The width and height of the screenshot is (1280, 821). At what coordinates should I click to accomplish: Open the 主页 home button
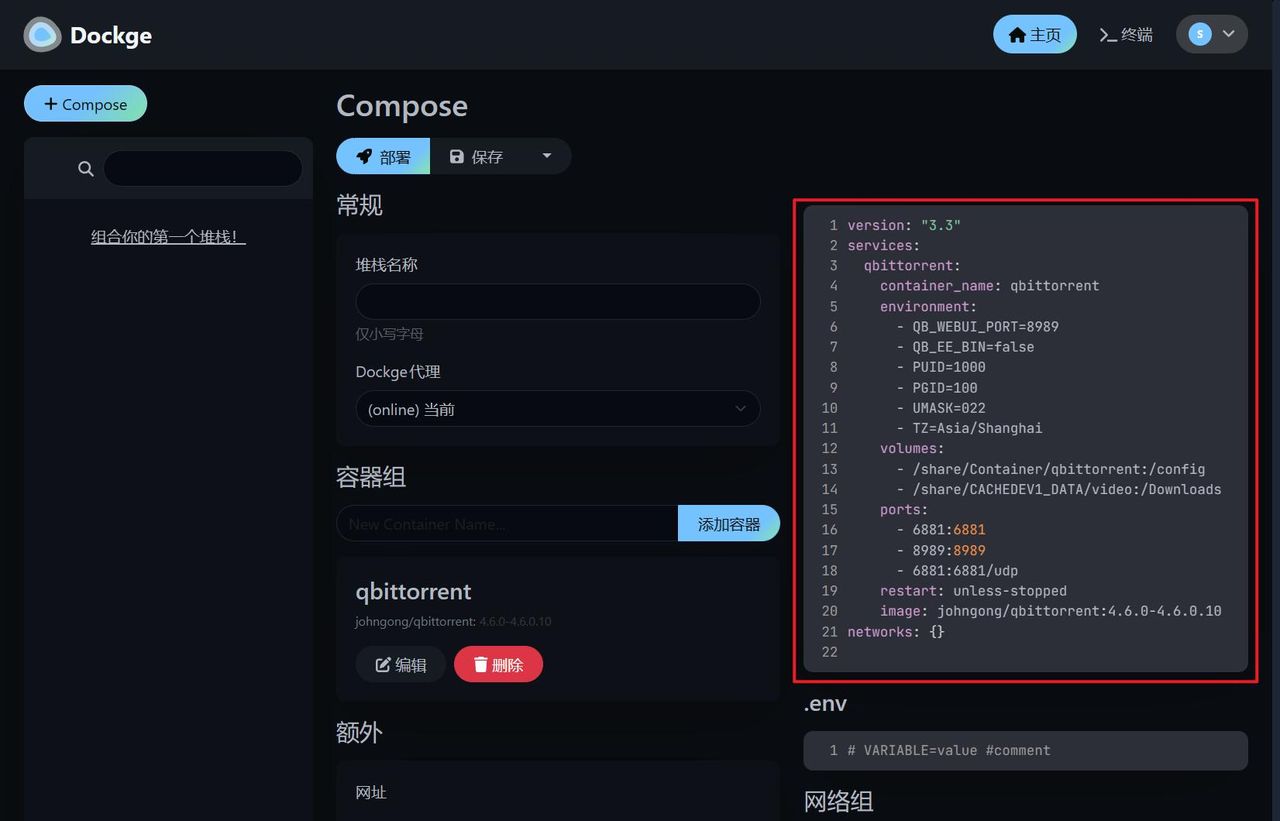click(x=1035, y=34)
